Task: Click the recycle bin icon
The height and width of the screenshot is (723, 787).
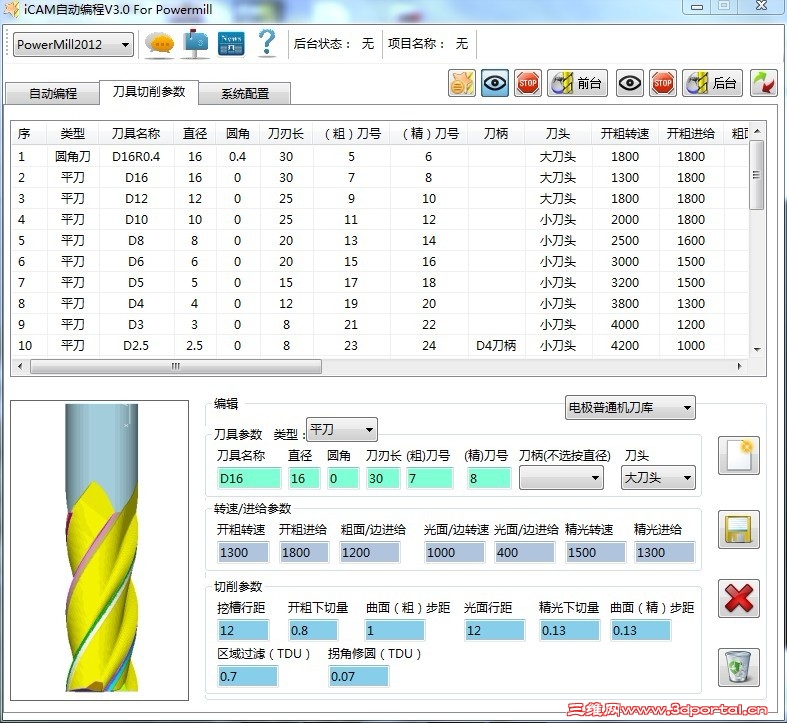Action: pos(739,668)
